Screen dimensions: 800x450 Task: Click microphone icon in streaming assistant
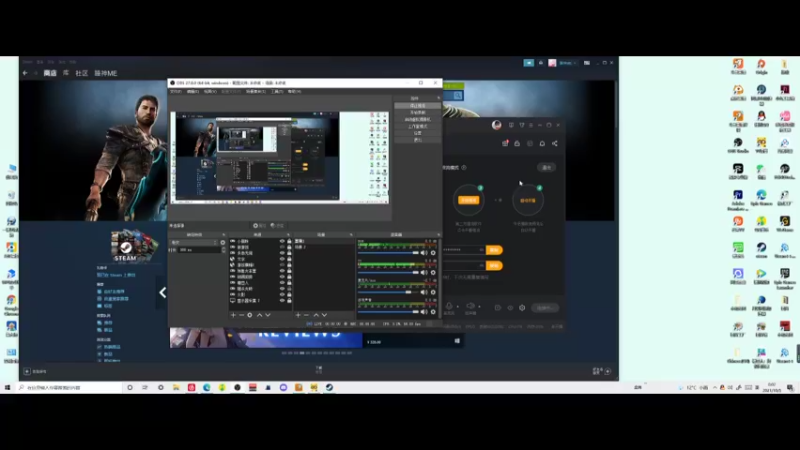click(x=449, y=307)
